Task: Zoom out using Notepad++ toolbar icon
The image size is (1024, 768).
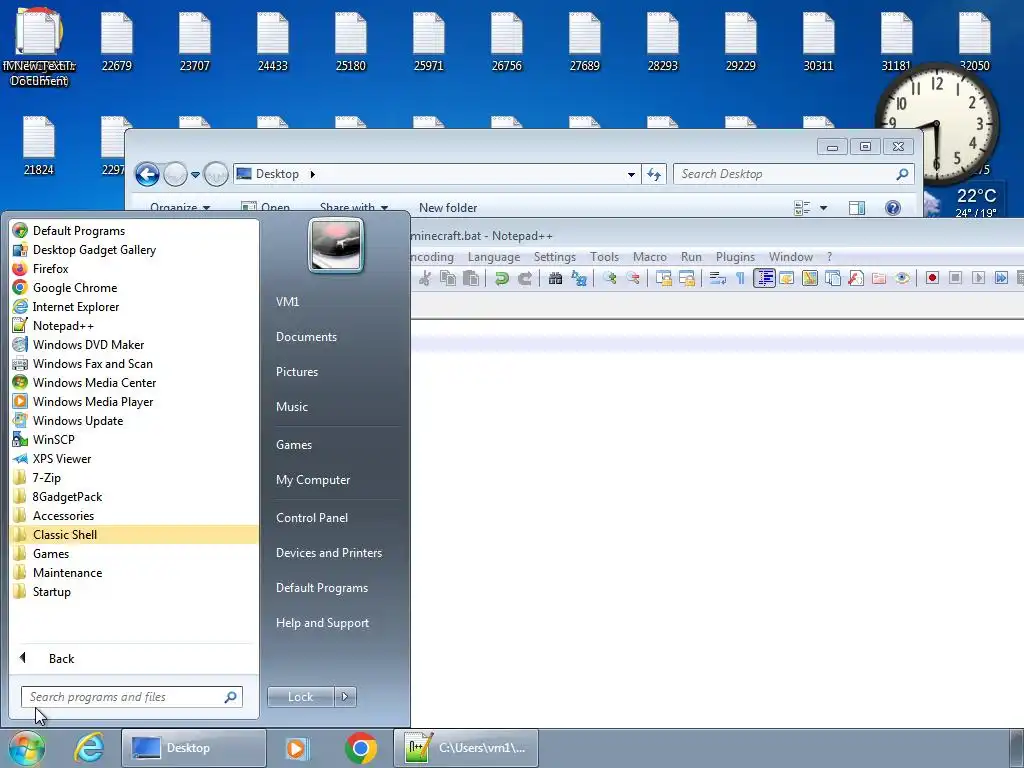Action: pyautogui.click(x=632, y=278)
